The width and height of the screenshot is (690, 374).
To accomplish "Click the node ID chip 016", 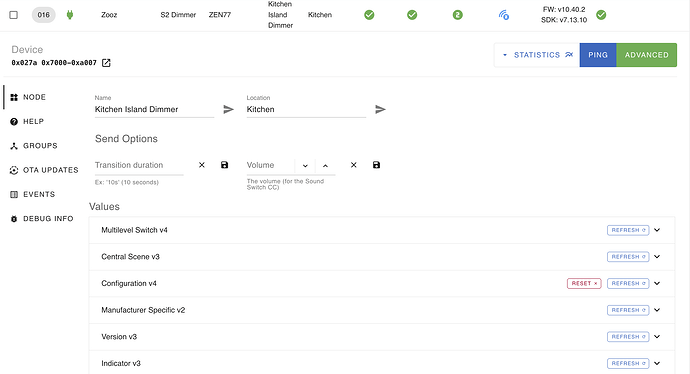I will (44, 15).
